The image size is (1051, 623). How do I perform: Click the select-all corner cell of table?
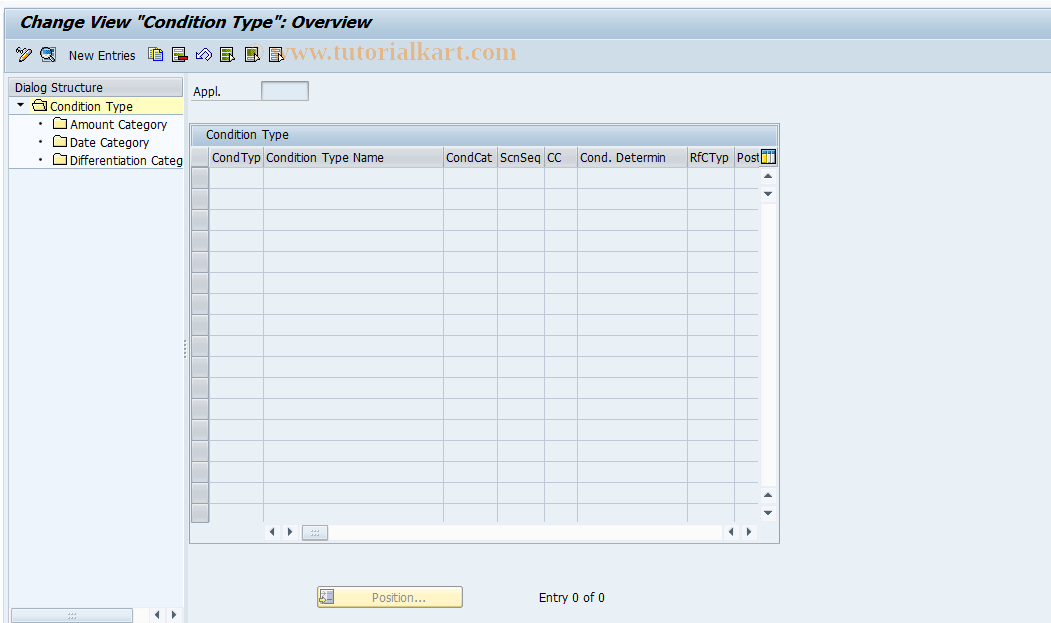pos(200,158)
